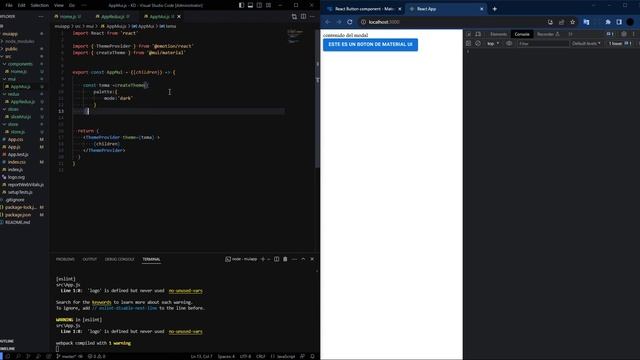Click the 'keywords' link in terminal
Viewport: 640px width, 360px height.
pos(102,302)
